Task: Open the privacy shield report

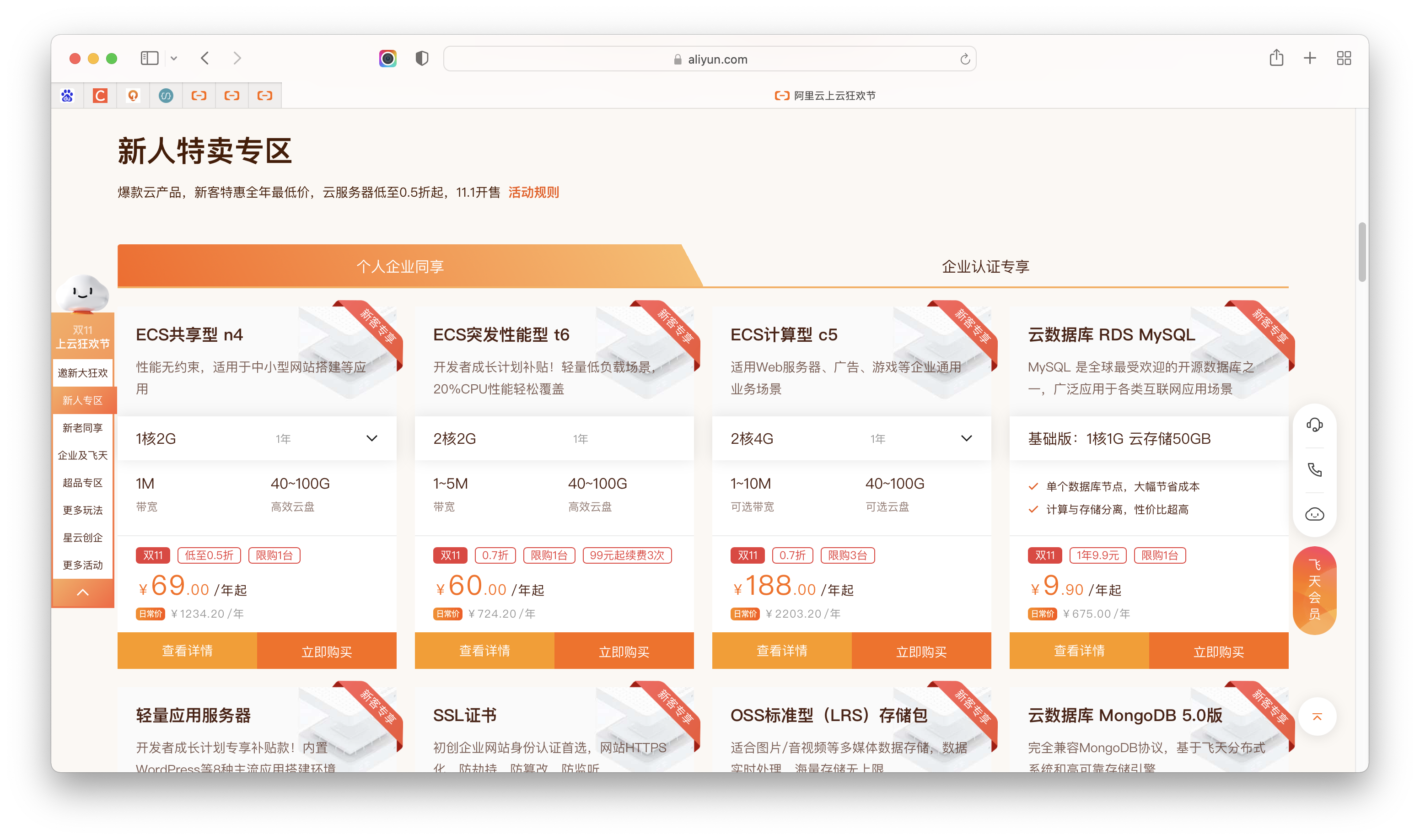Action: tap(422, 58)
